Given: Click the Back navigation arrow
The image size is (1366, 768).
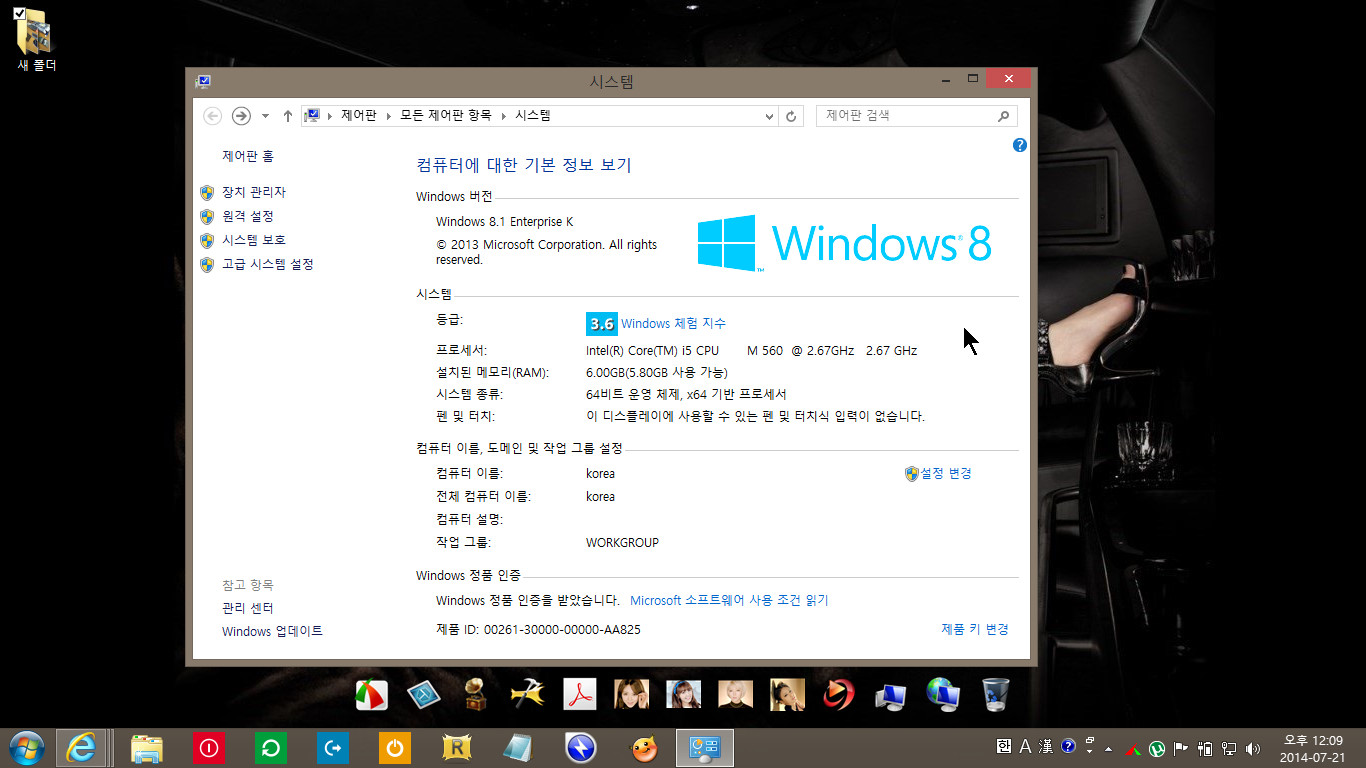Looking at the screenshot, I should tap(212, 116).
